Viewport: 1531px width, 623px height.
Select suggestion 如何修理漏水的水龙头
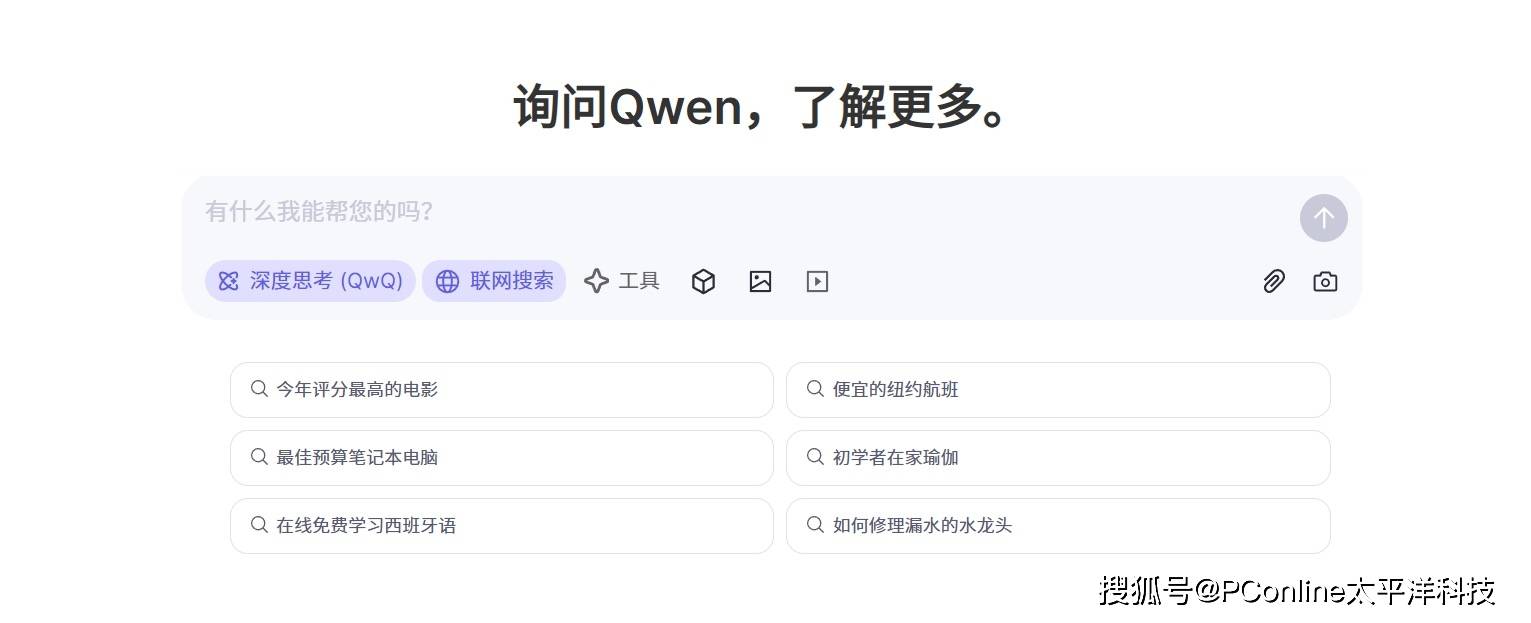(x=1058, y=526)
